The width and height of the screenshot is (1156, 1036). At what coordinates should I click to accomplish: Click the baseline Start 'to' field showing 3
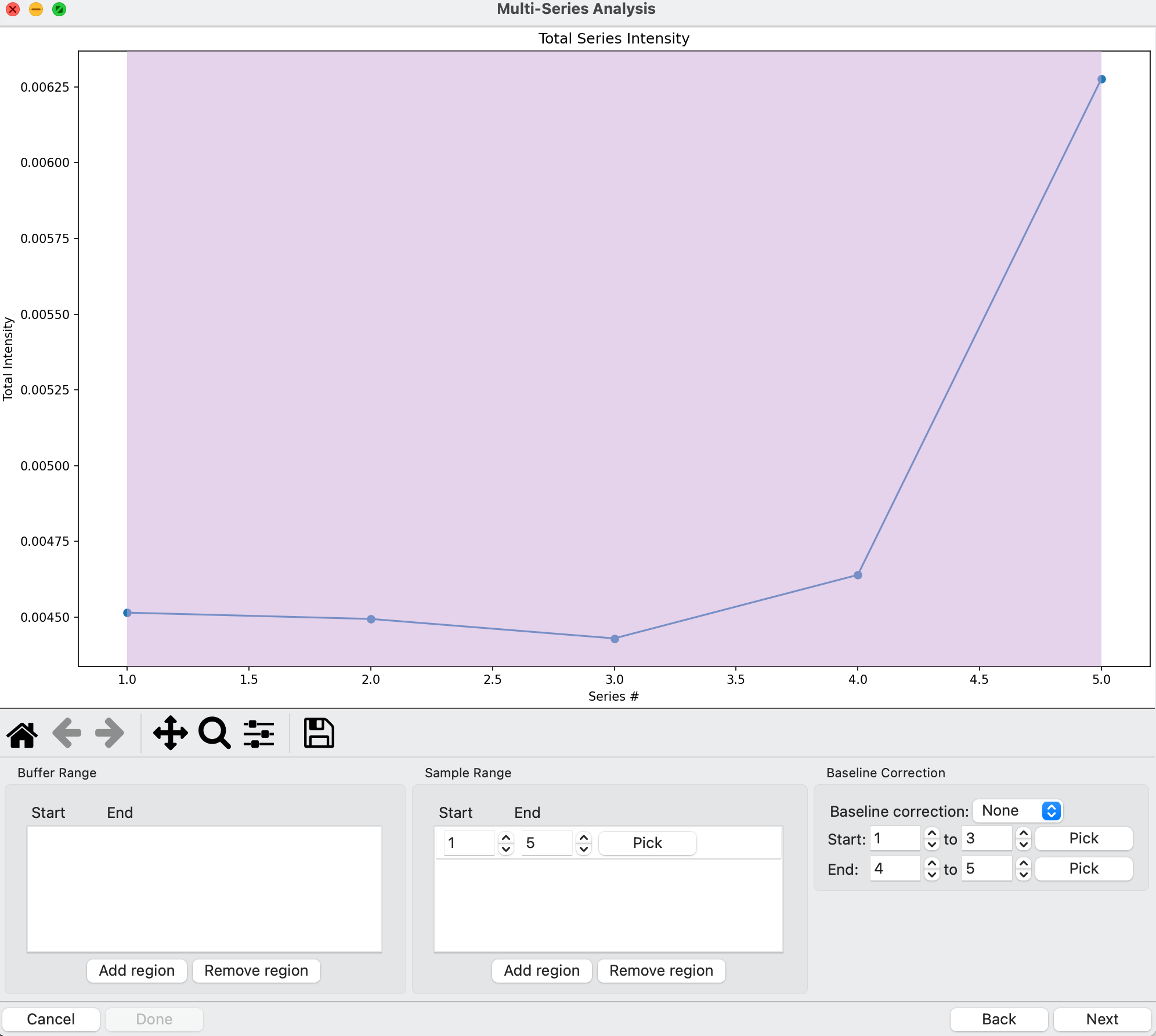click(x=987, y=839)
